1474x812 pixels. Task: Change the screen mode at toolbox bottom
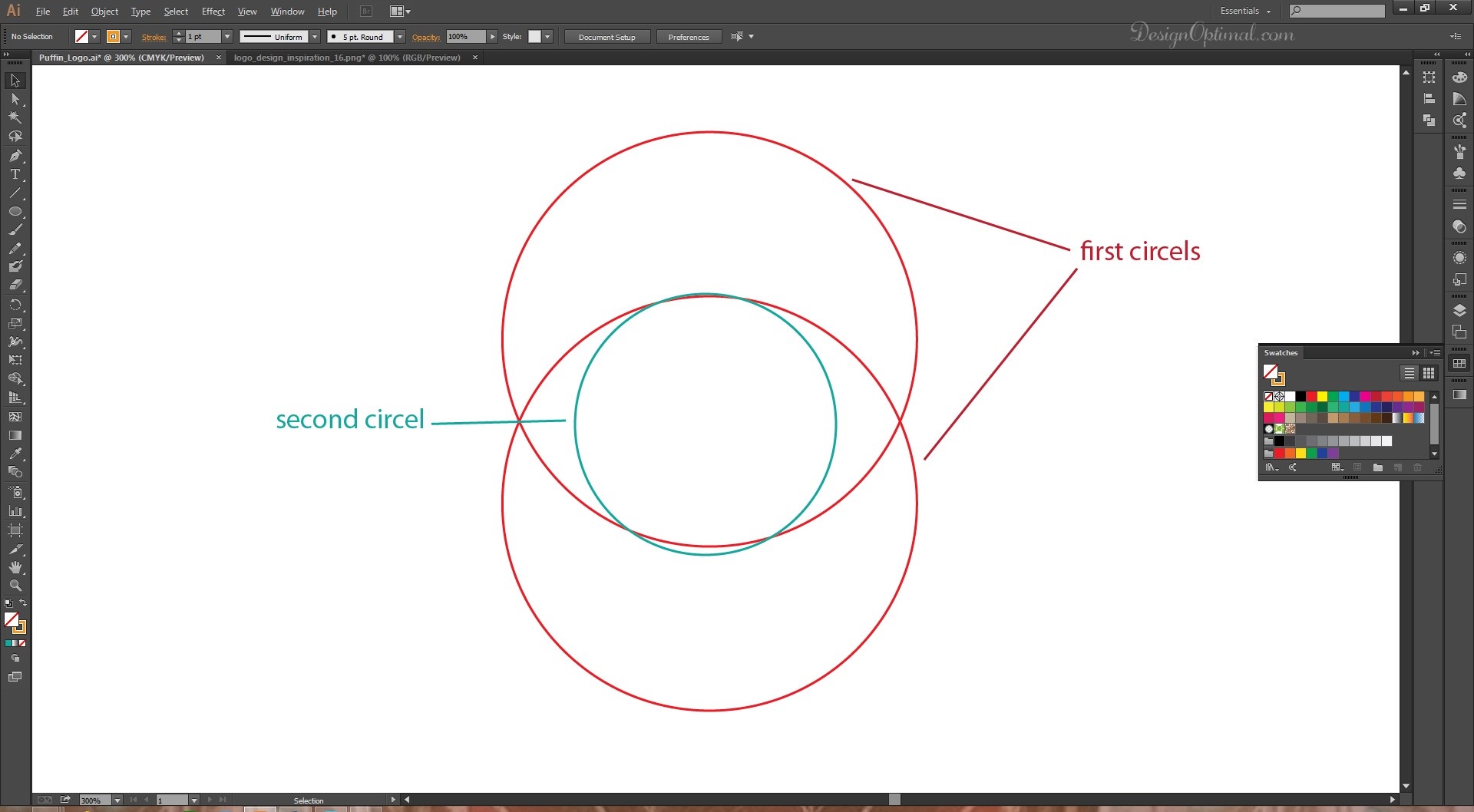[15, 677]
